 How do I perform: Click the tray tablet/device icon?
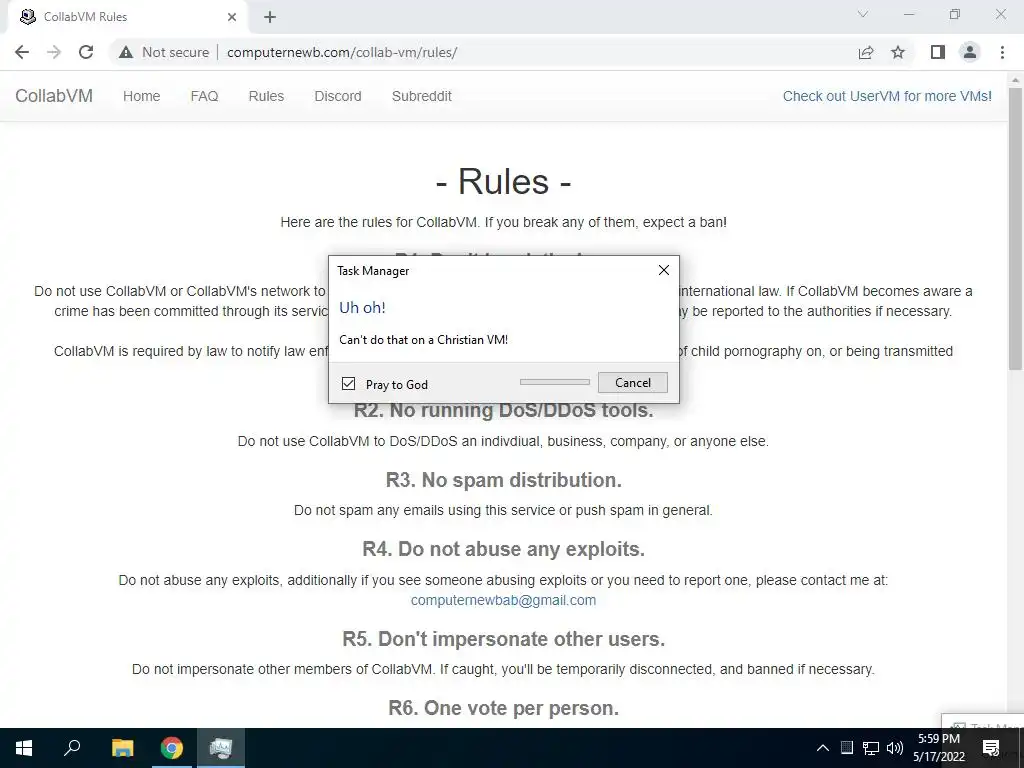(x=846, y=748)
